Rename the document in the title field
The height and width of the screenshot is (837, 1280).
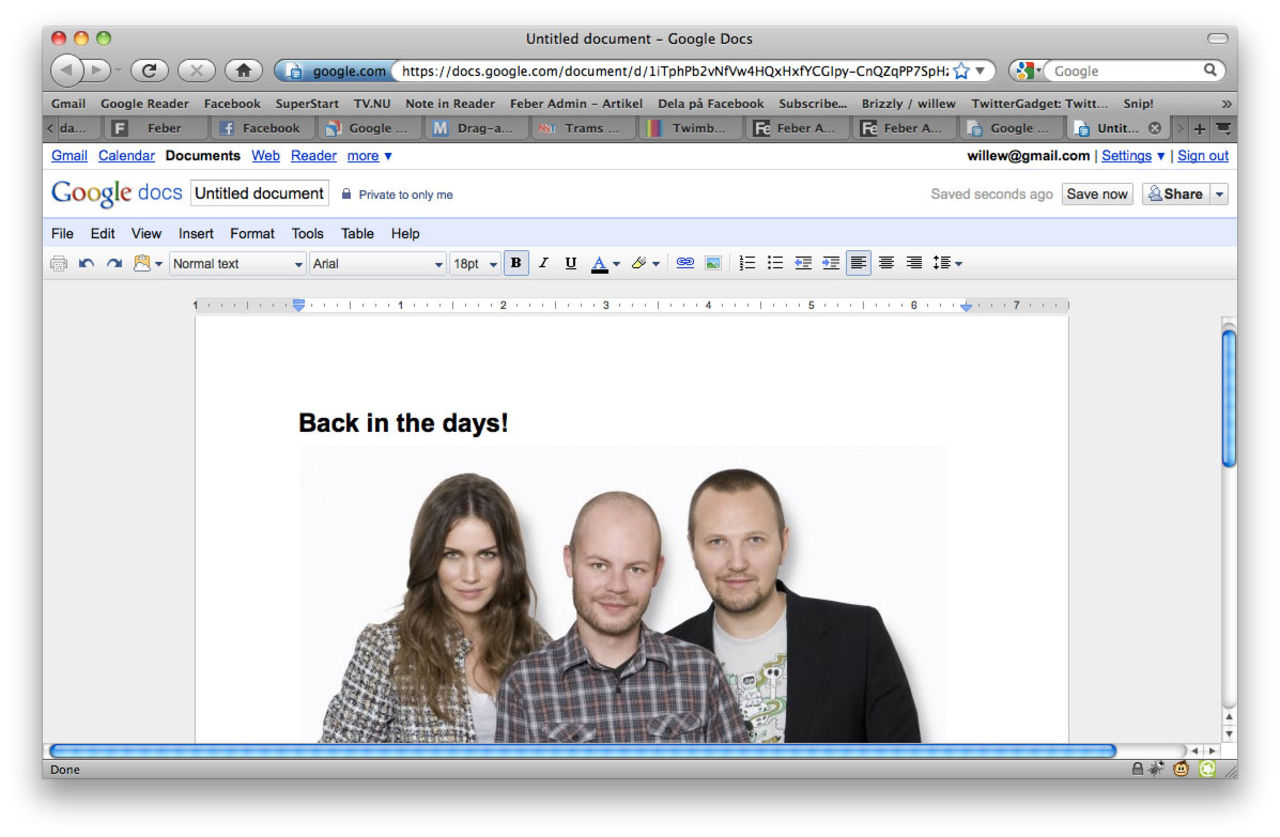pyautogui.click(x=259, y=192)
